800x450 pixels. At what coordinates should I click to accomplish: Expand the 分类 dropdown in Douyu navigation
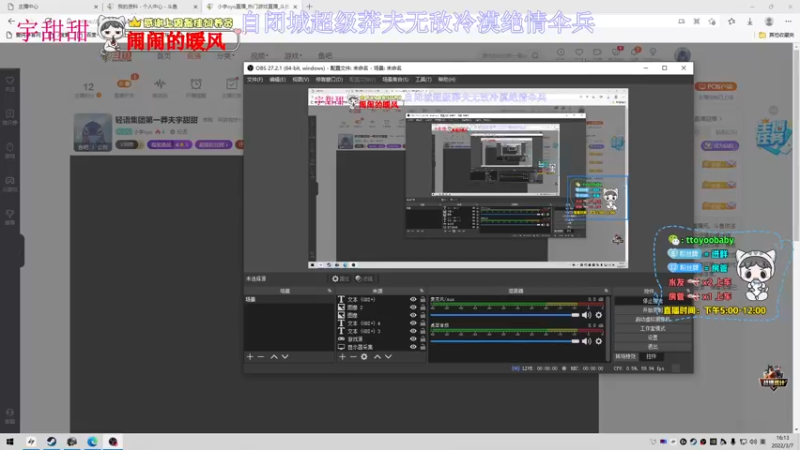coord(226,56)
